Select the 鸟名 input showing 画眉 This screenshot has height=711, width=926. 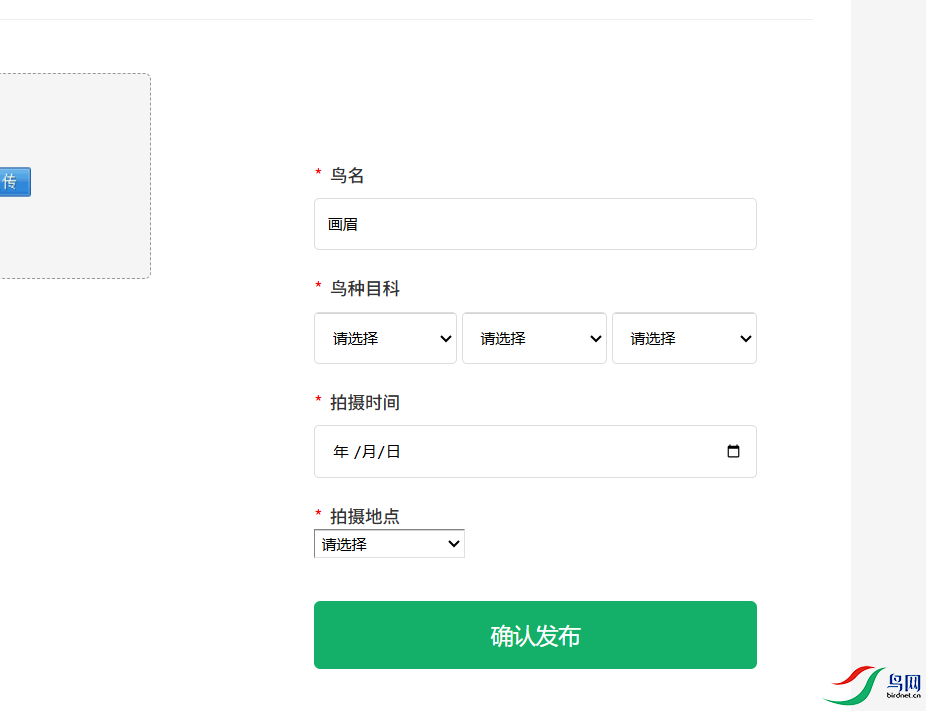coord(534,223)
